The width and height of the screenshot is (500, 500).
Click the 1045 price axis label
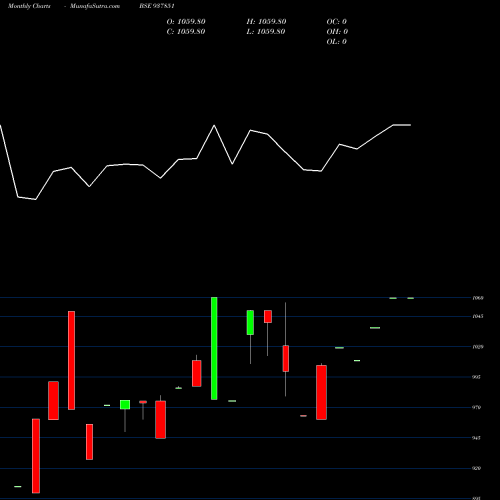click(x=478, y=316)
